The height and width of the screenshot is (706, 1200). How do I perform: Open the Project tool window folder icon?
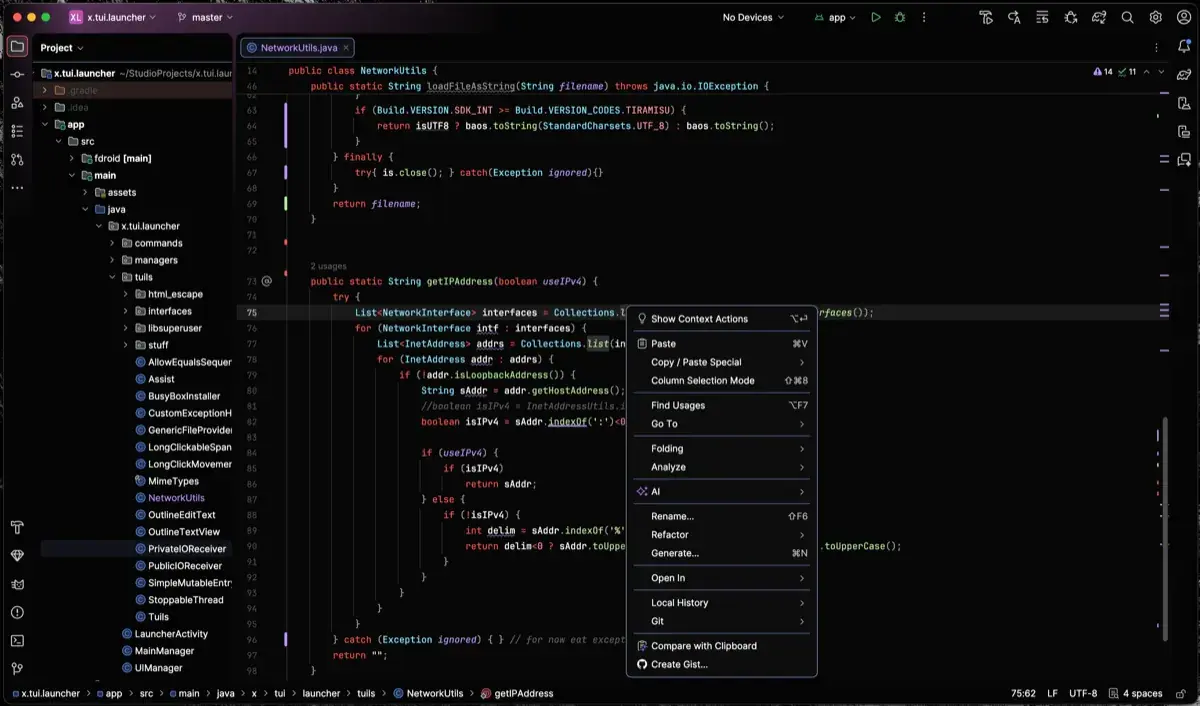click(17, 47)
